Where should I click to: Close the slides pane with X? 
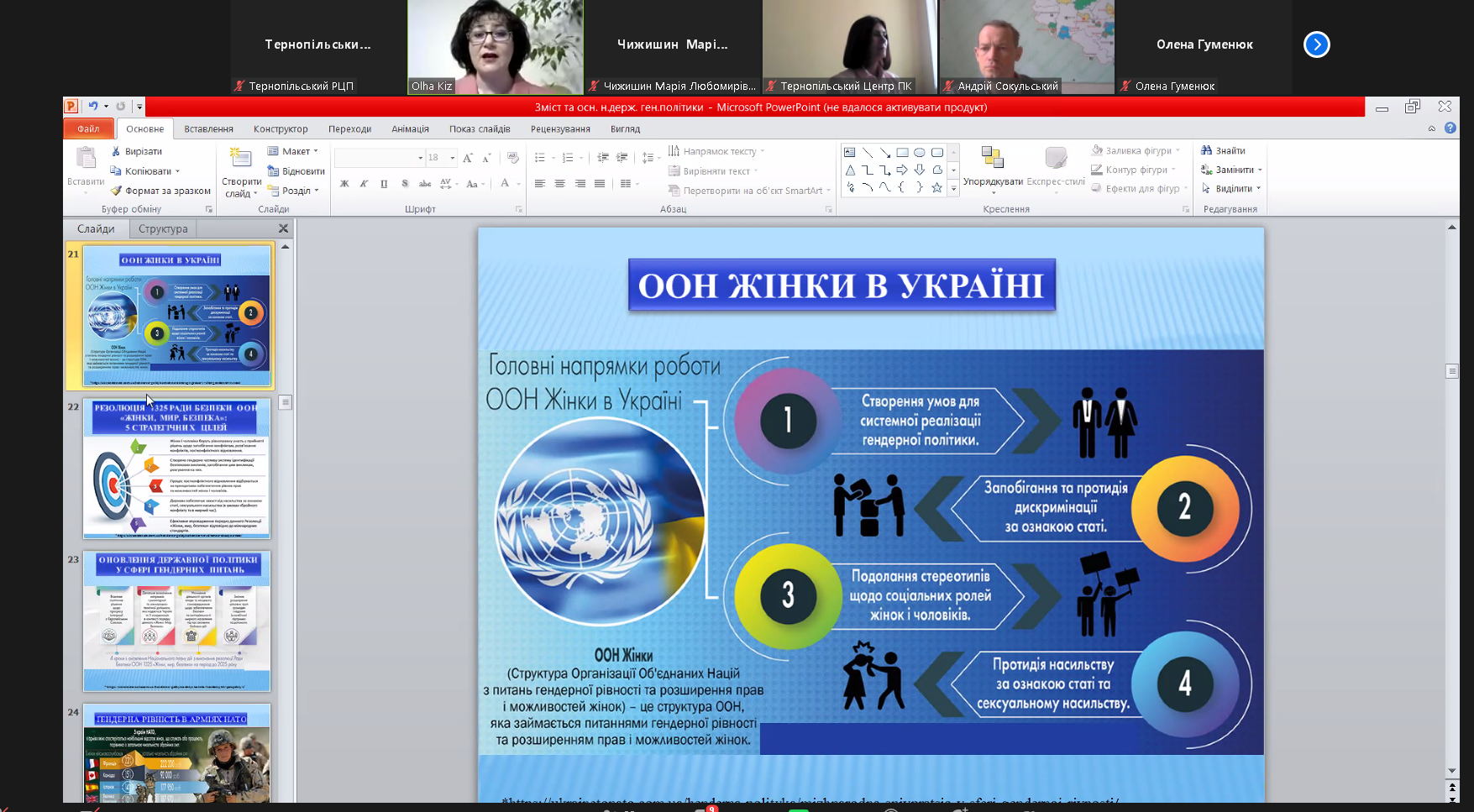point(283,228)
